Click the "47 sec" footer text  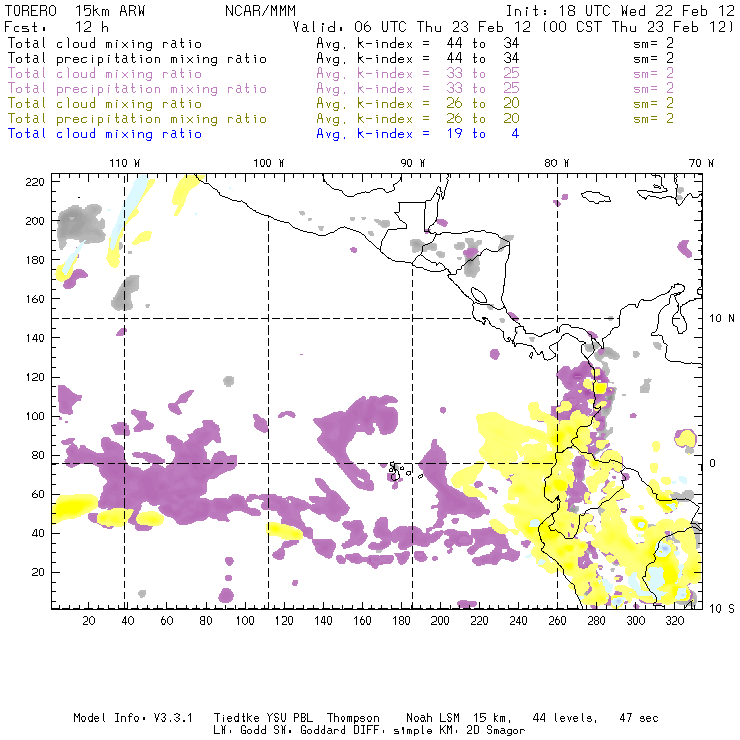pos(639,718)
